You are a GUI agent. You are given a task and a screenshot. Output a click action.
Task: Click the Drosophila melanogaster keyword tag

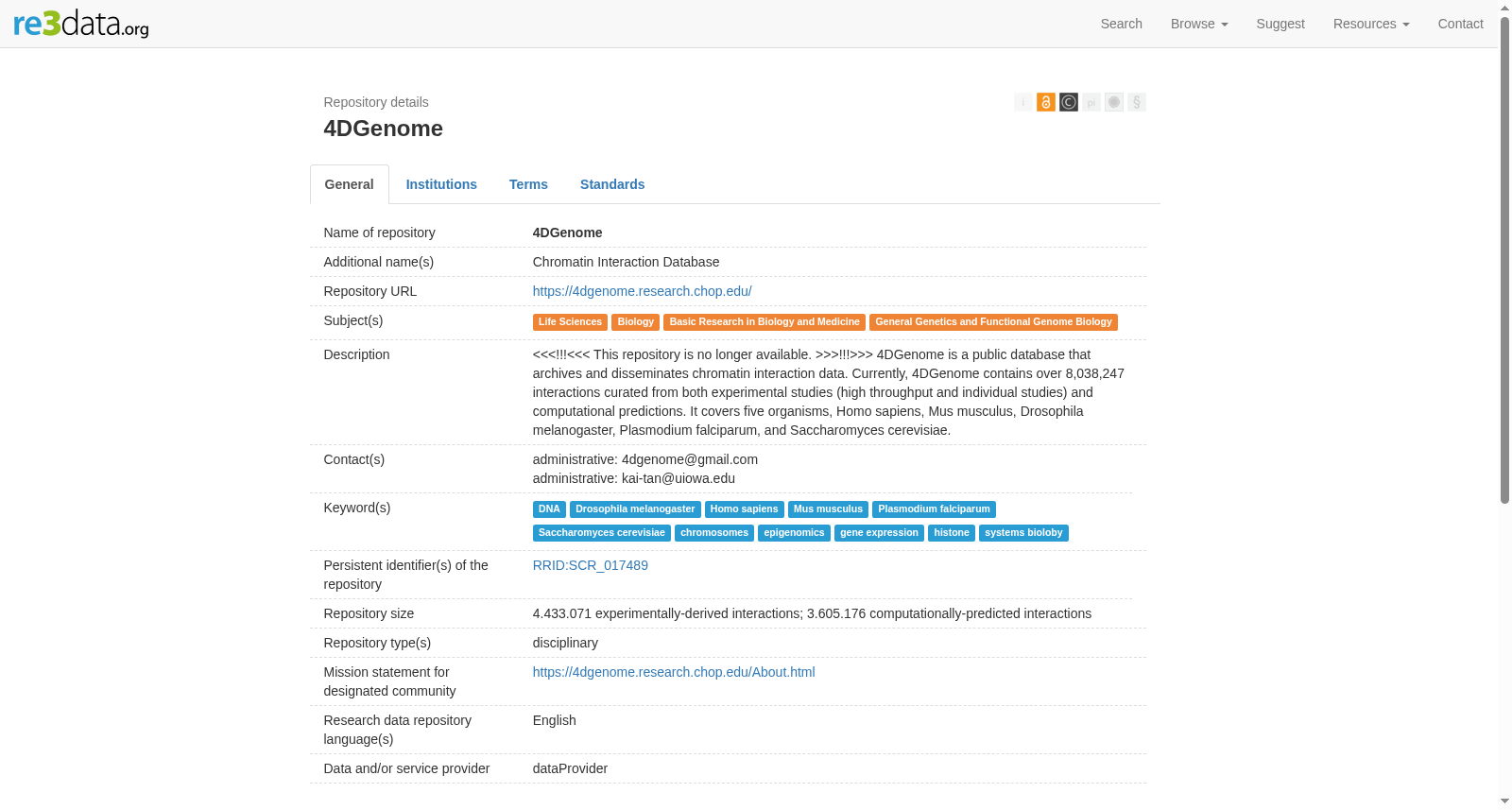[x=635, y=509]
